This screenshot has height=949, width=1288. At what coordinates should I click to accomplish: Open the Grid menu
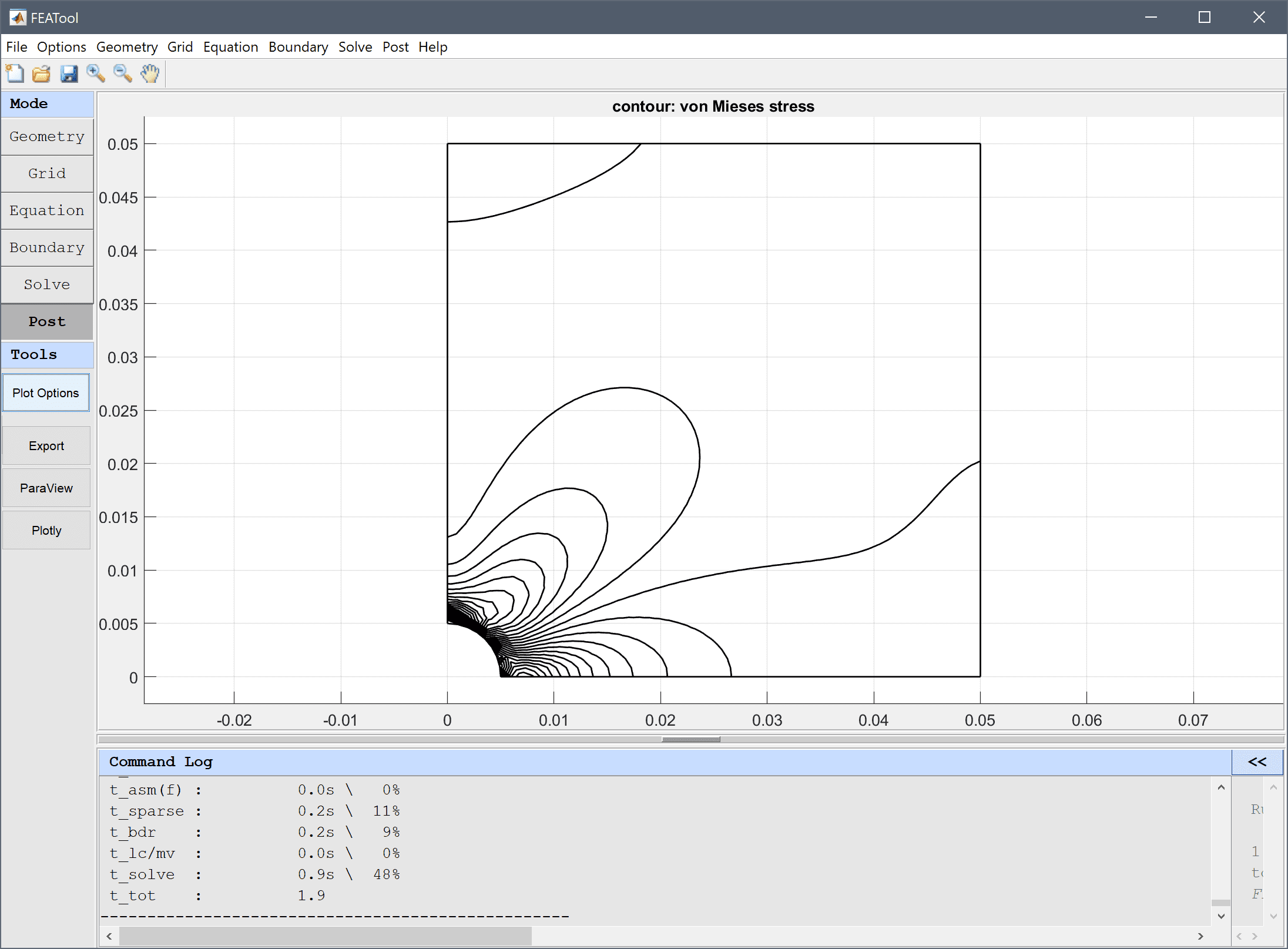pos(180,47)
